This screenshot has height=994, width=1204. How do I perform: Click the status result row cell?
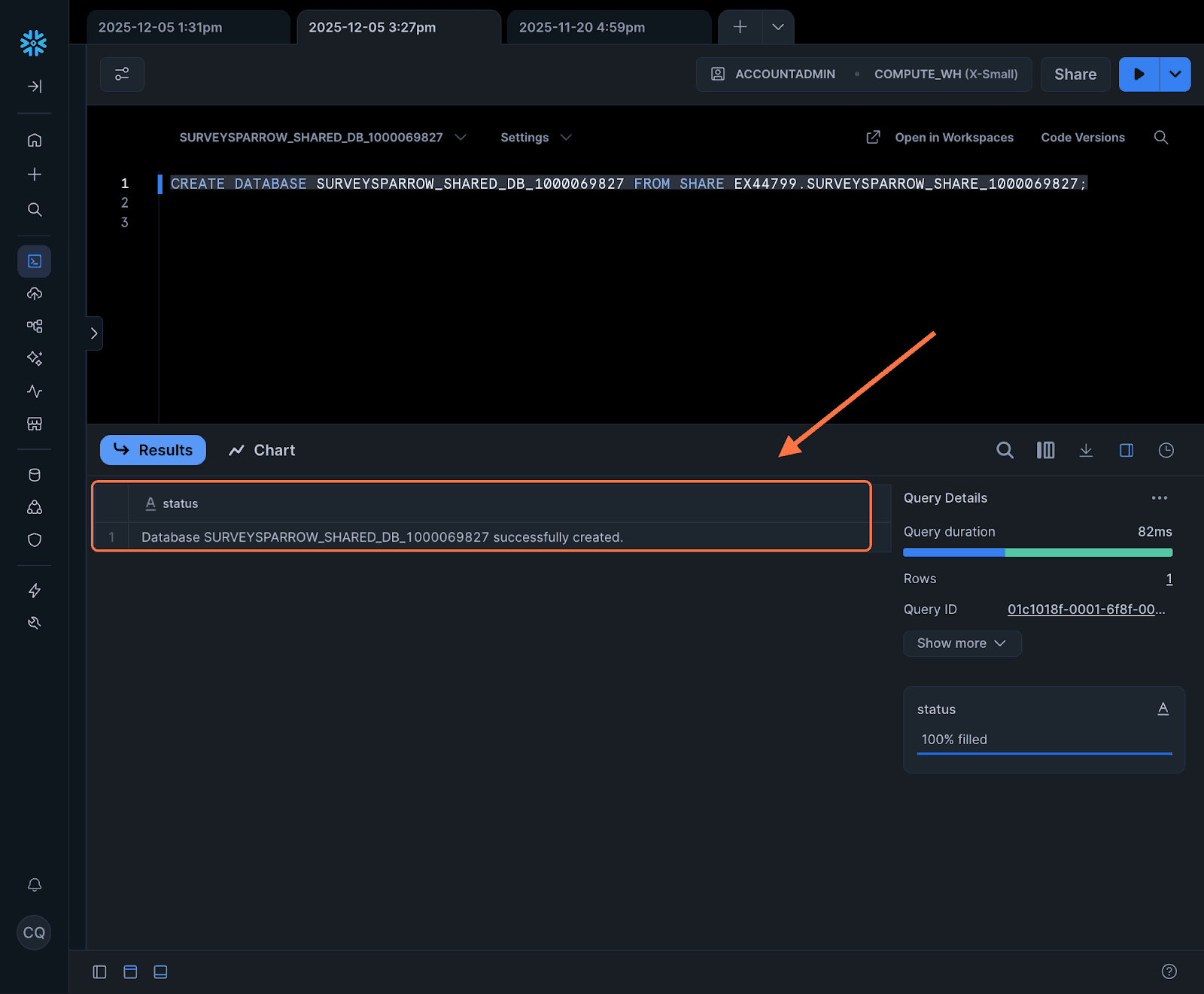tap(382, 537)
